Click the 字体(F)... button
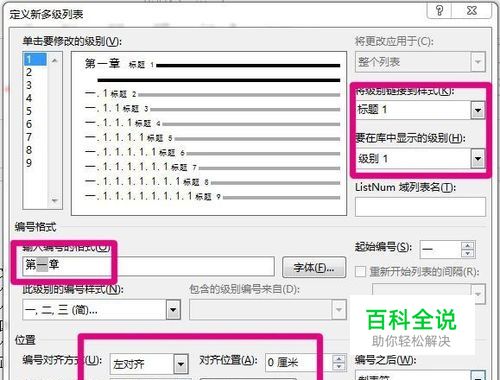 [314, 267]
